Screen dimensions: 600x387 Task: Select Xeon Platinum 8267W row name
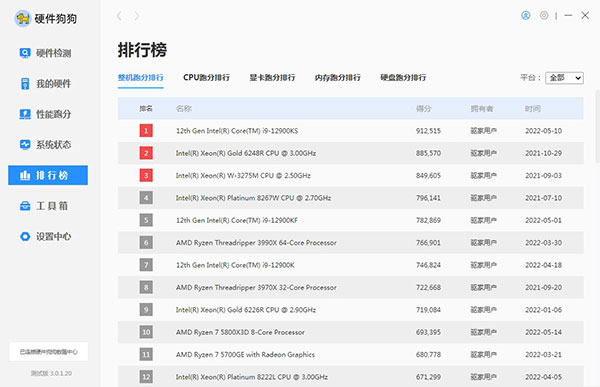tap(253, 198)
